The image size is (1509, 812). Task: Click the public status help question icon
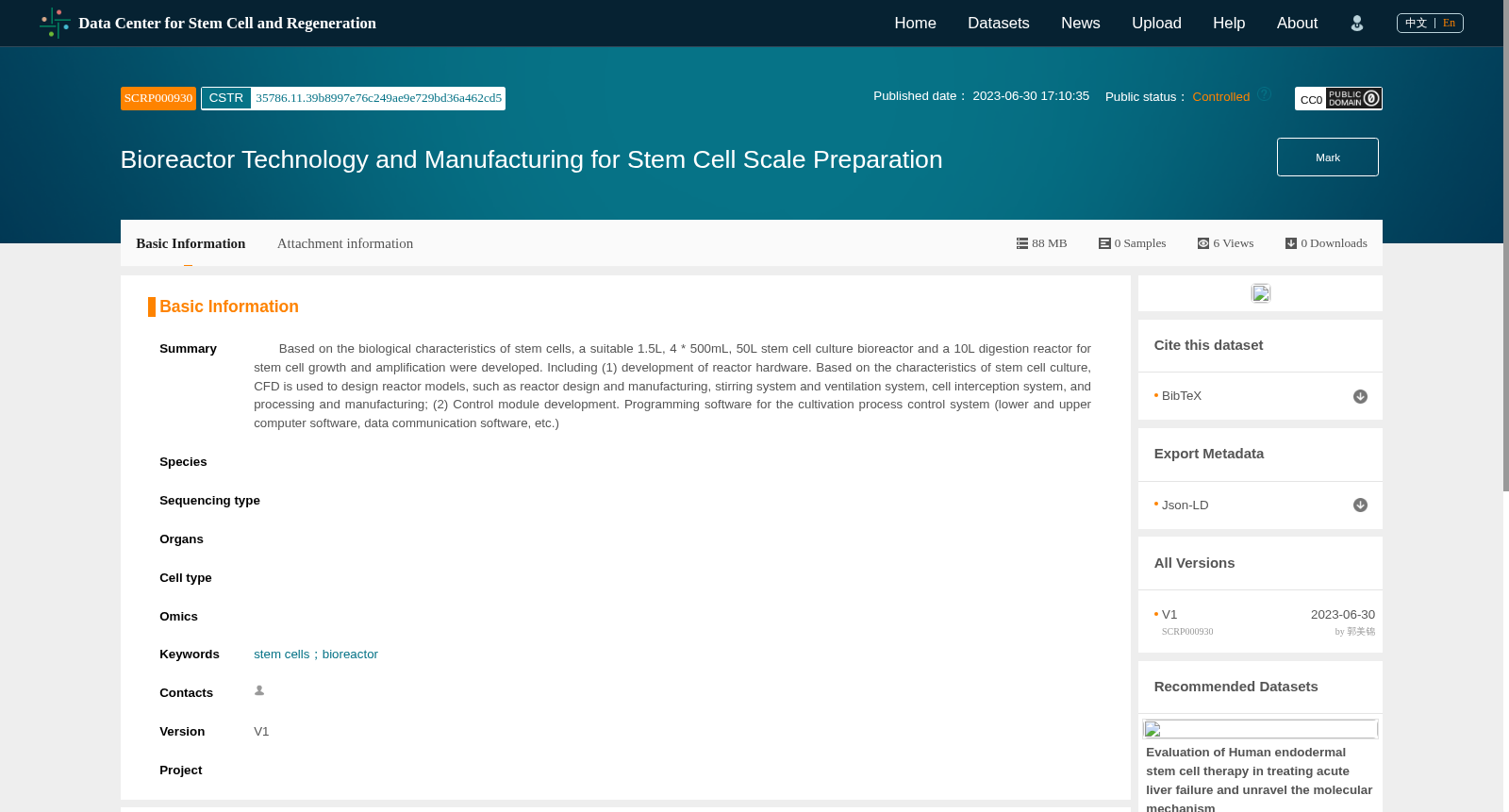tap(1264, 94)
